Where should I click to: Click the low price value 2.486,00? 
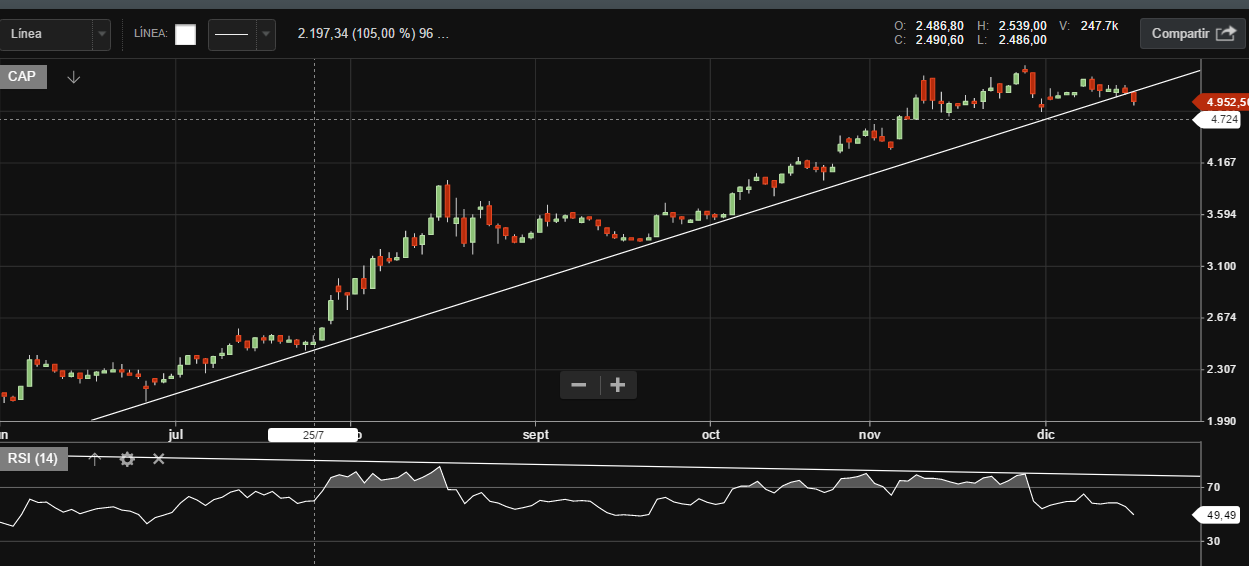pos(1022,40)
